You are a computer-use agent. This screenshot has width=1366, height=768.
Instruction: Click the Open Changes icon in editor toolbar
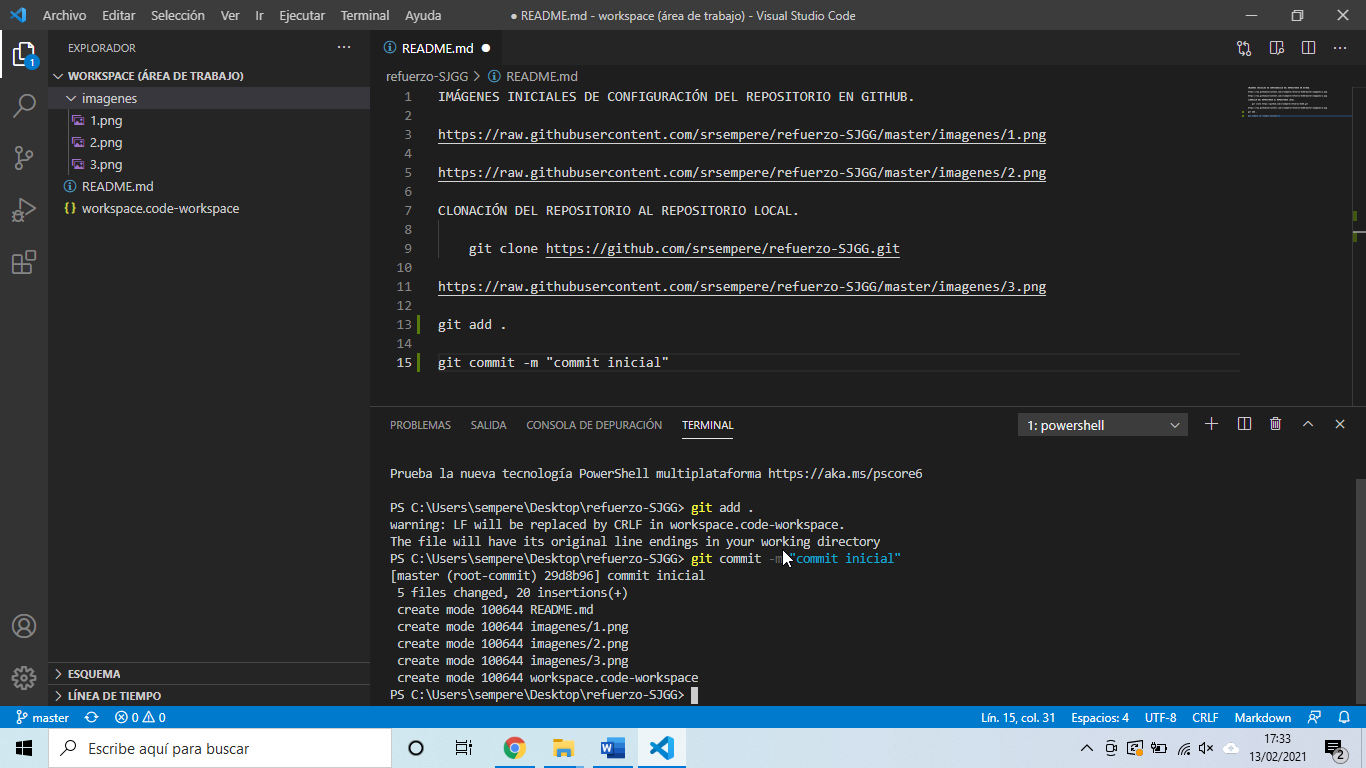tap(1244, 48)
